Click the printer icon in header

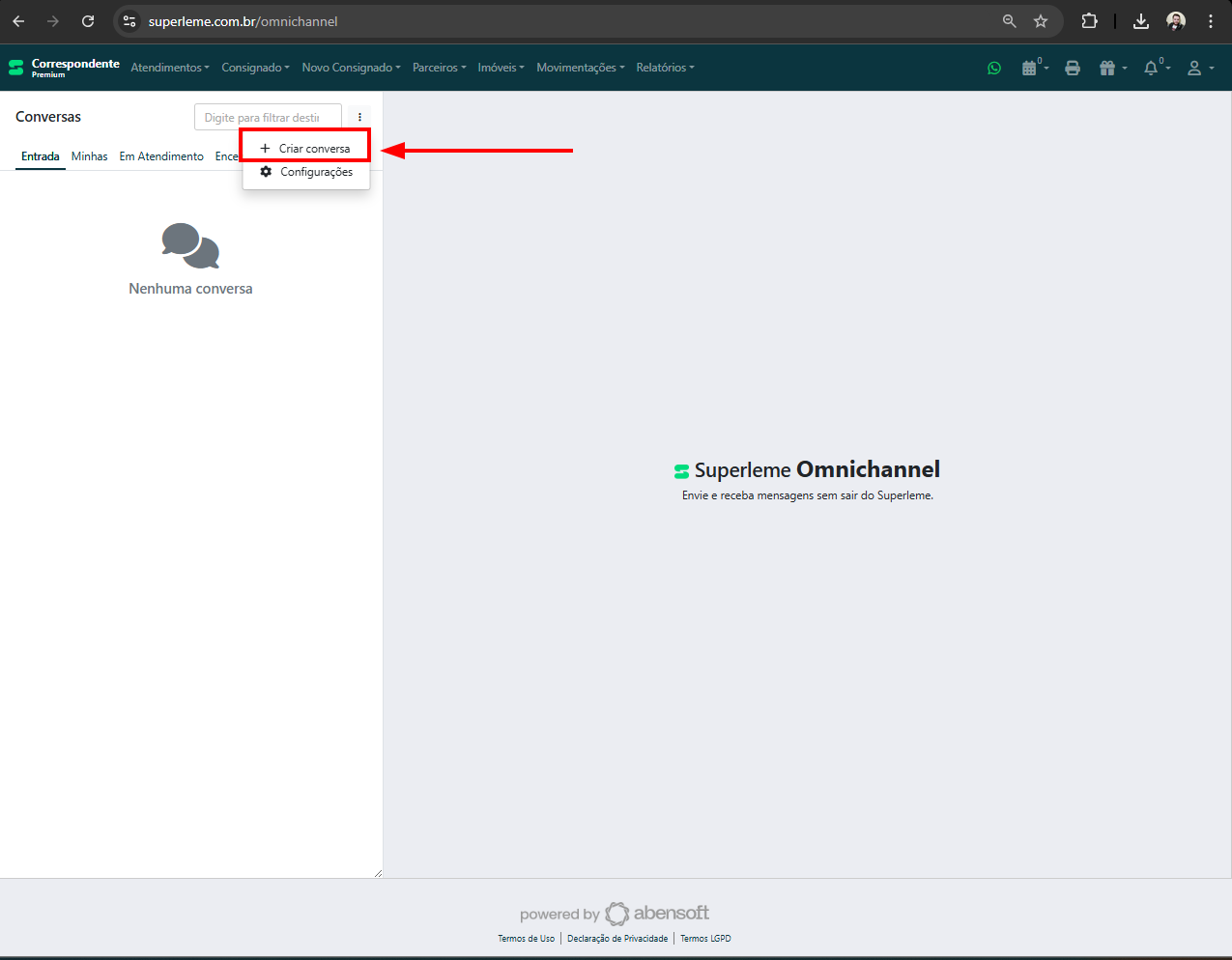[x=1073, y=68]
